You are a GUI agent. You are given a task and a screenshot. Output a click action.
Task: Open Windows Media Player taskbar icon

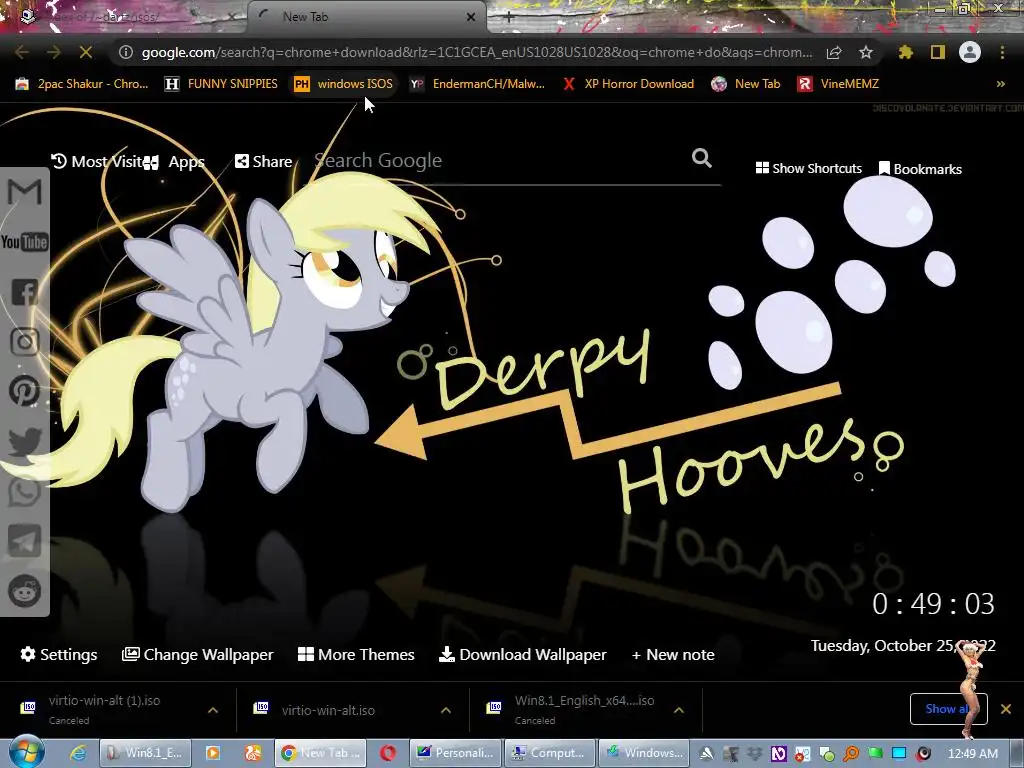tap(212, 753)
